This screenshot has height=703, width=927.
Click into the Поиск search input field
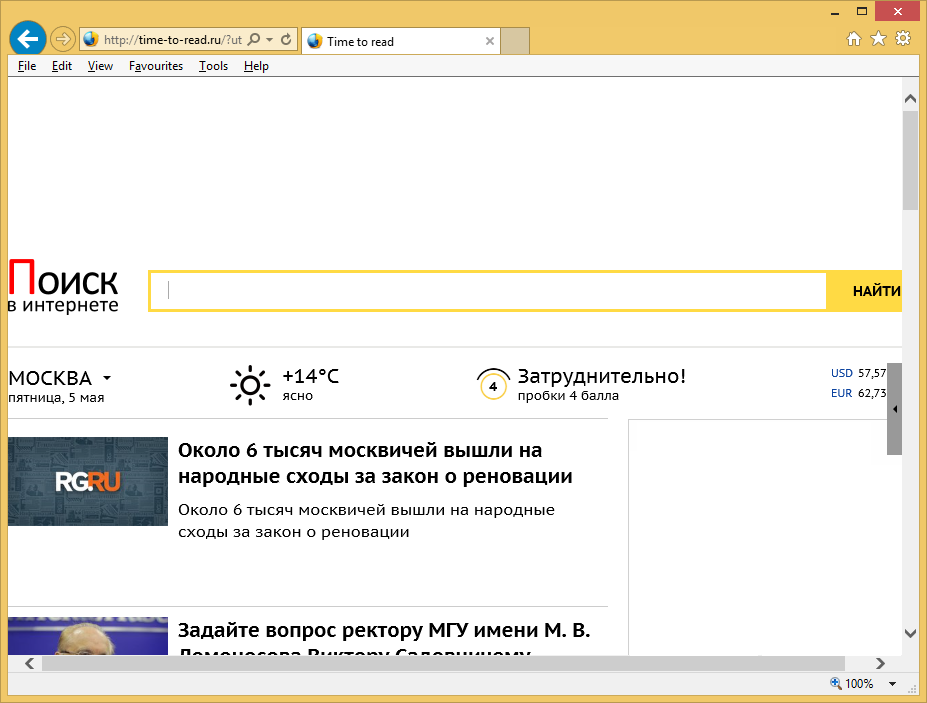click(490, 291)
